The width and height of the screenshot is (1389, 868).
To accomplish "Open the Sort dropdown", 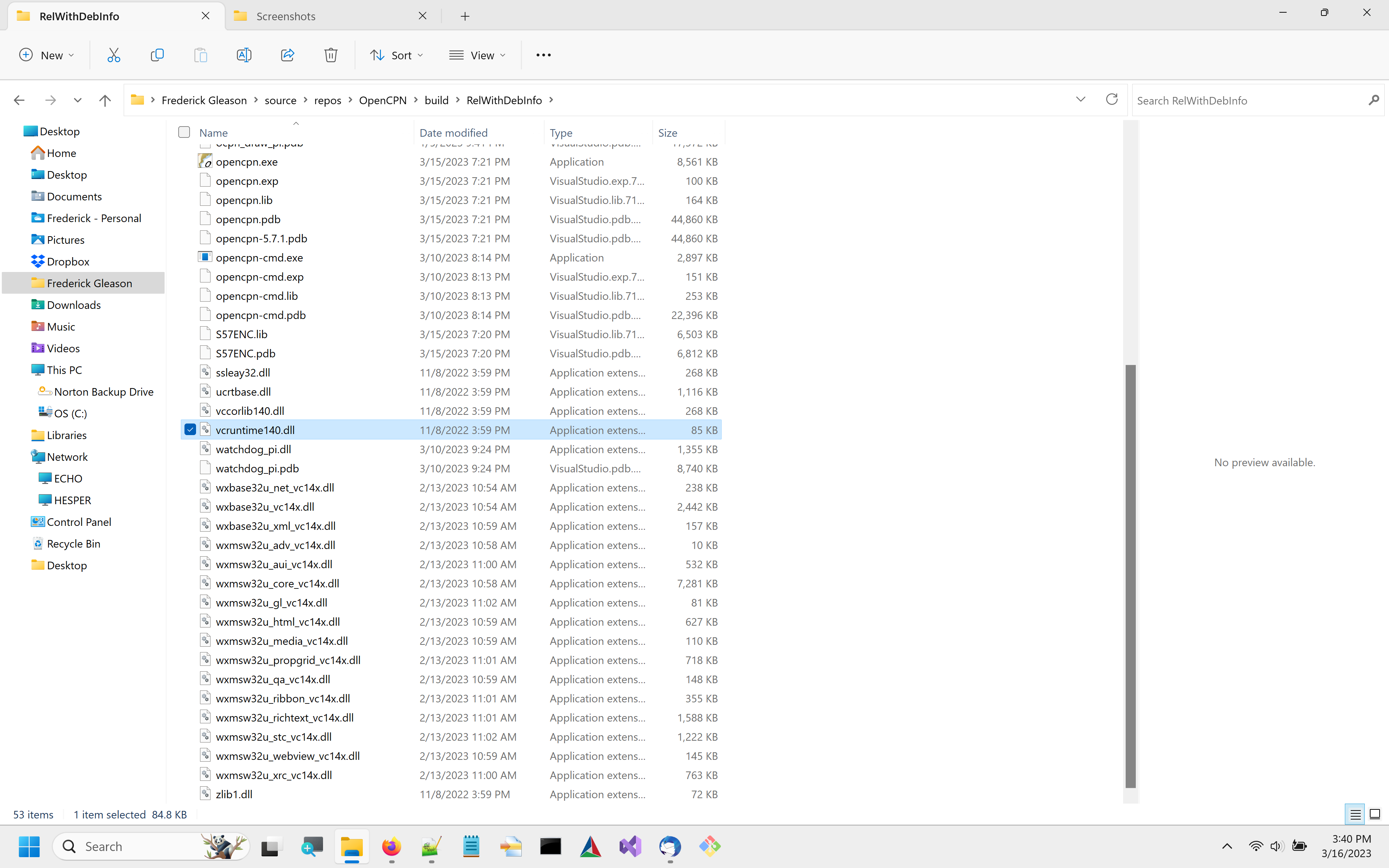I will point(396,55).
